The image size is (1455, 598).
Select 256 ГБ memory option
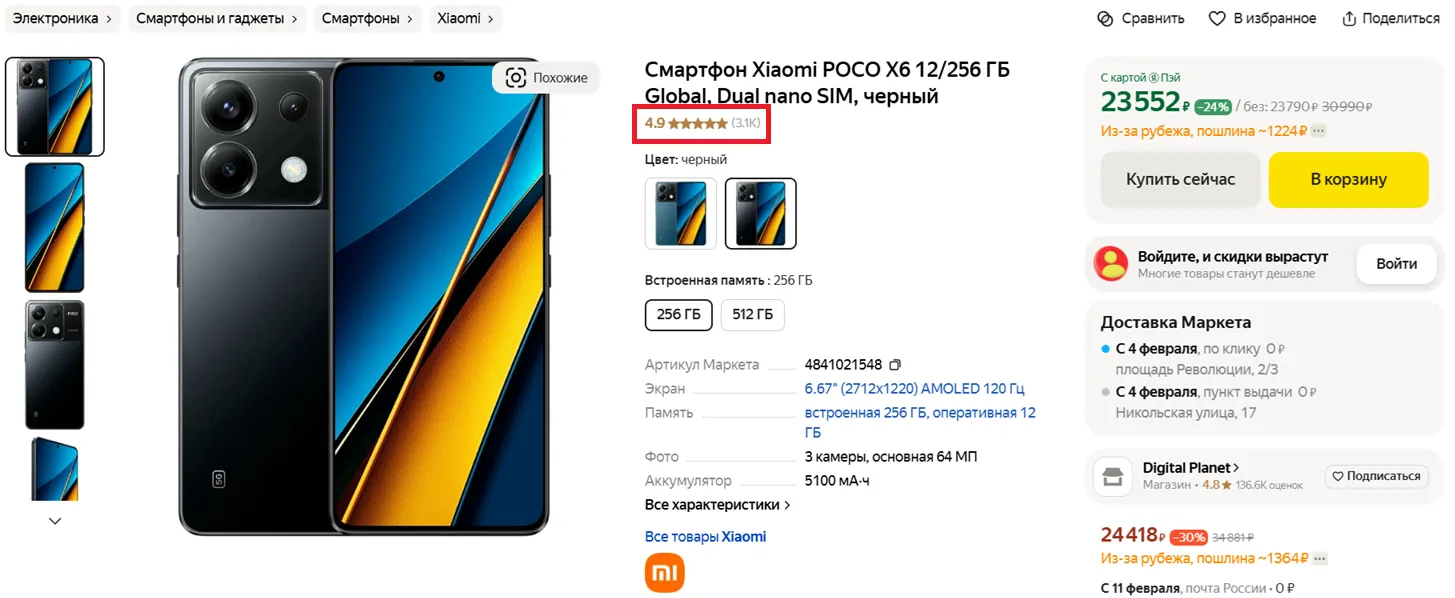[x=678, y=314]
